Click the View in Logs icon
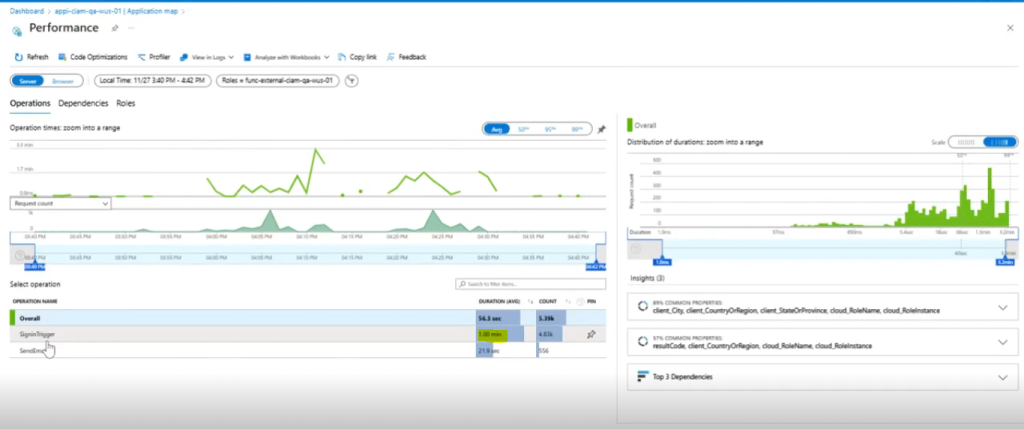Viewport: 1024px width, 429px height. click(x=184, y=57)
